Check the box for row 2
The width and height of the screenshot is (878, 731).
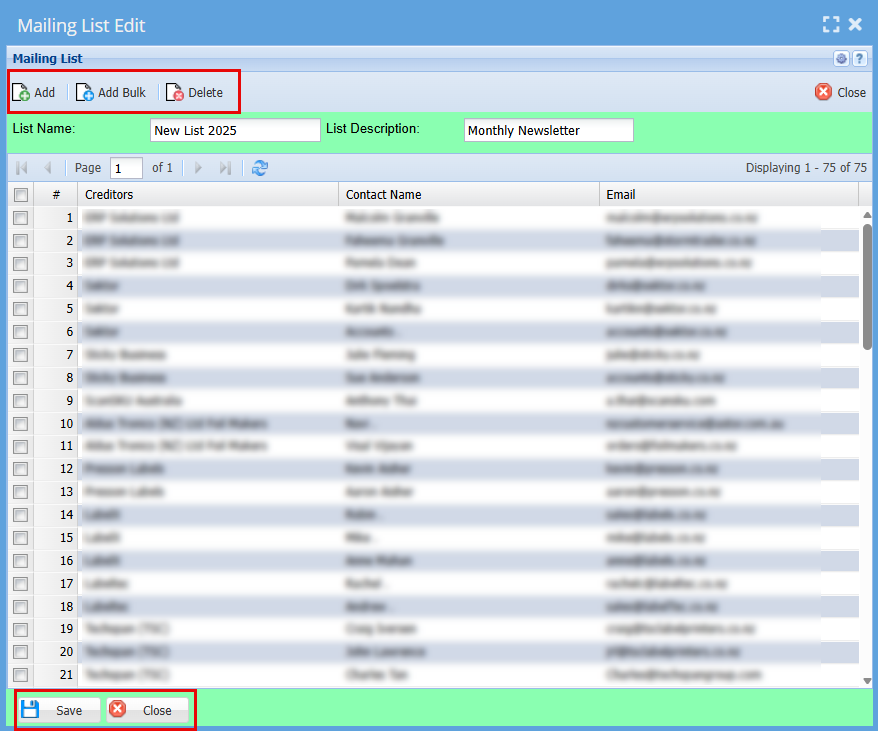tap(21, 240)
